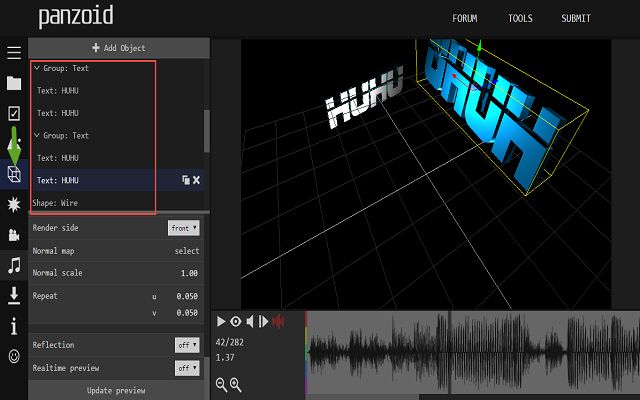Open the TOOLS menu item
The image size is (640, 400).
[520, 18]
